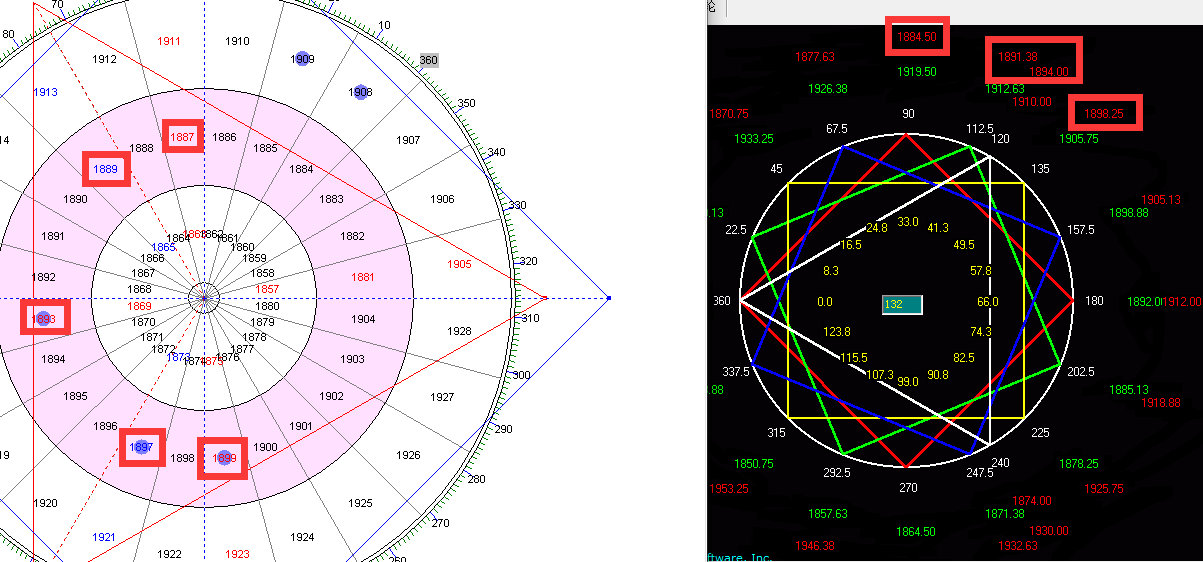Click the 247.5 angle label on the right circle

[x=981, y=473]
